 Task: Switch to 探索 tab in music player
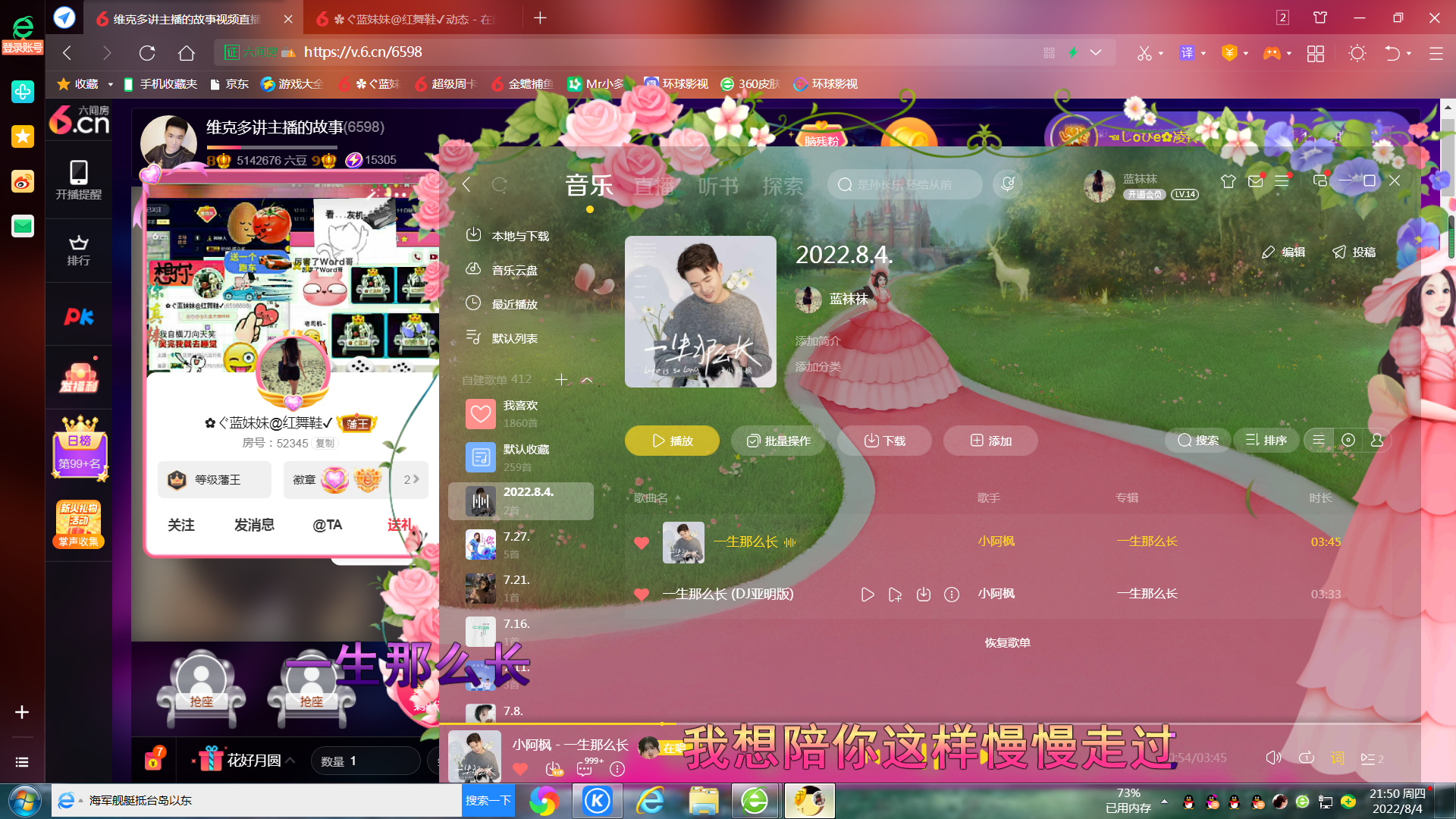tap(783, 185)
